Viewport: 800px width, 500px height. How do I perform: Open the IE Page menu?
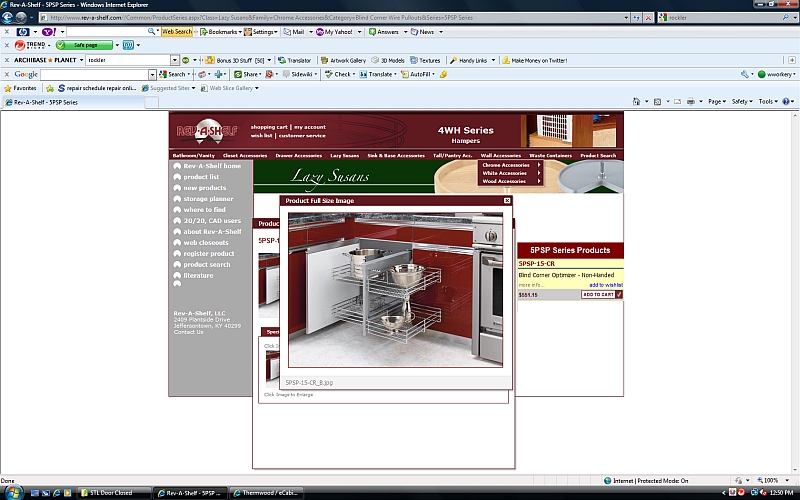pyautogui.click(x=716, y=102)
